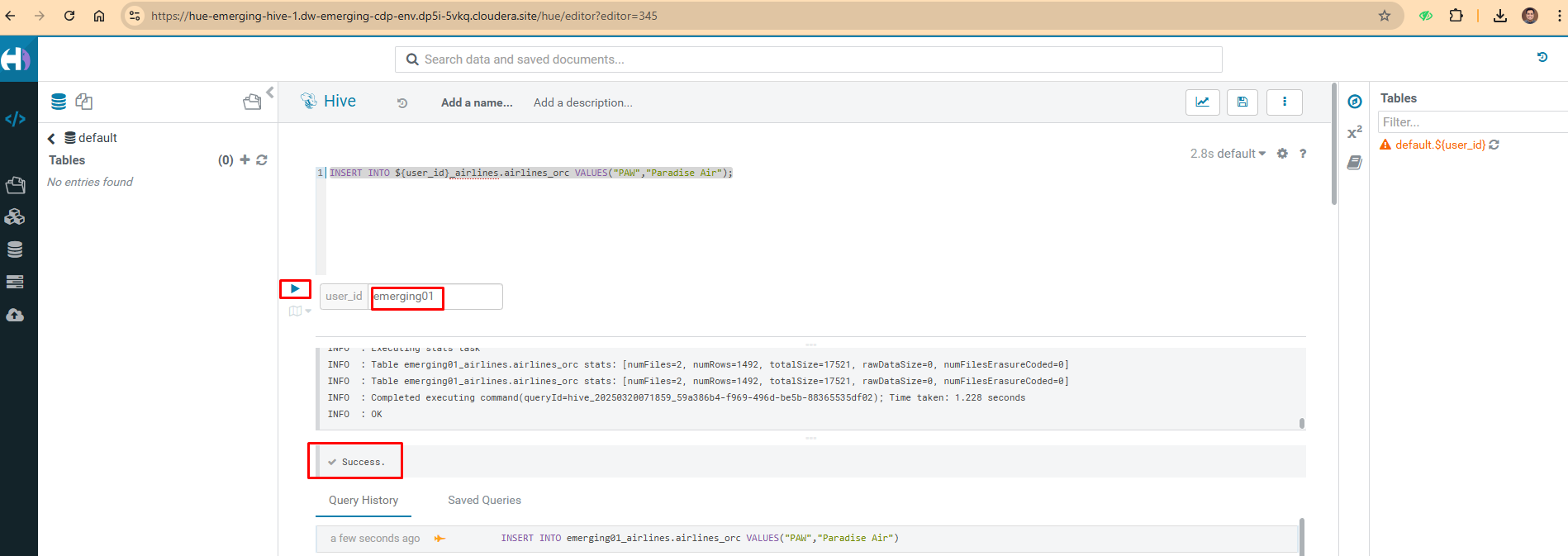Screen dimensions: 1568x556
Task: Open the Assistant compass icon in right panel
Action: 1355,102
